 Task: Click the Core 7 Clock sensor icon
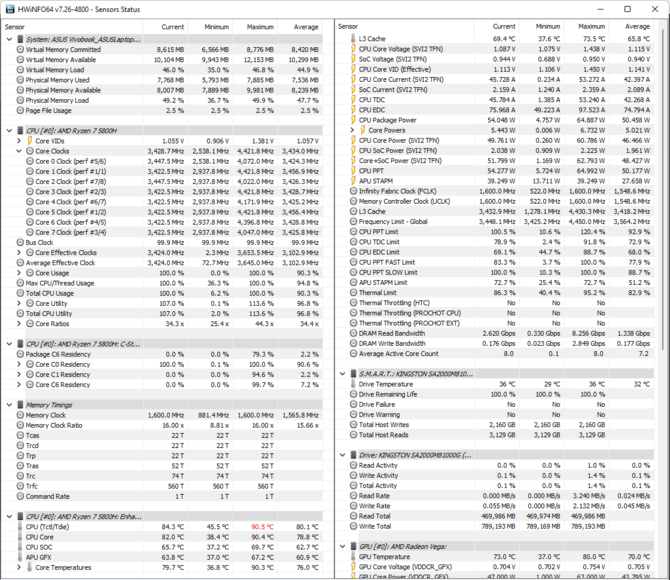coord(29,232)
